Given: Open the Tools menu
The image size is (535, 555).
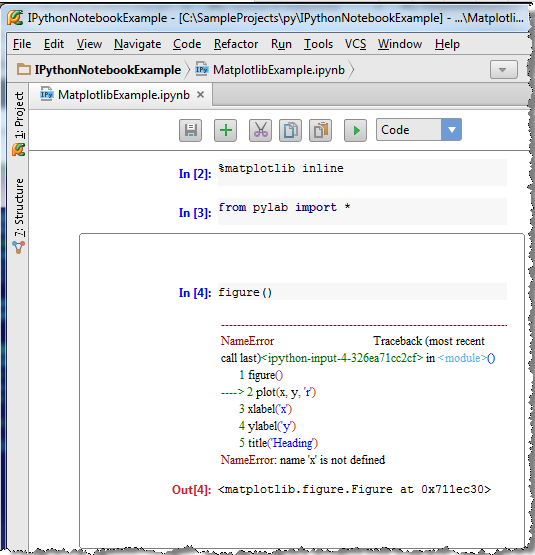Looking at the screenshot, I should point(318,44).
